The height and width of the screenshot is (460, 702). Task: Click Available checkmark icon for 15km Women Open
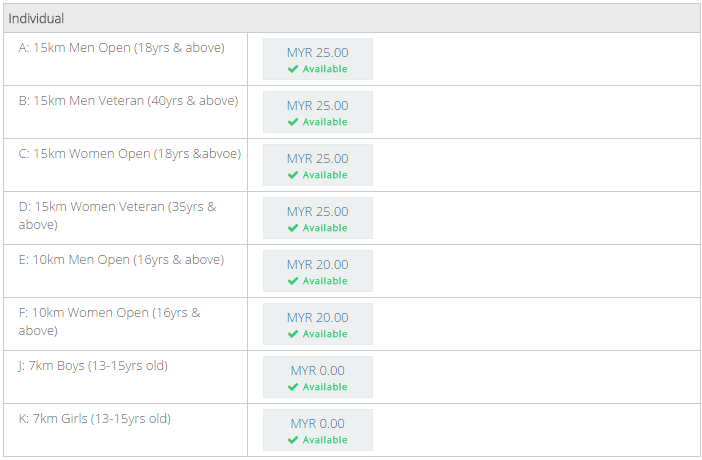293,175
